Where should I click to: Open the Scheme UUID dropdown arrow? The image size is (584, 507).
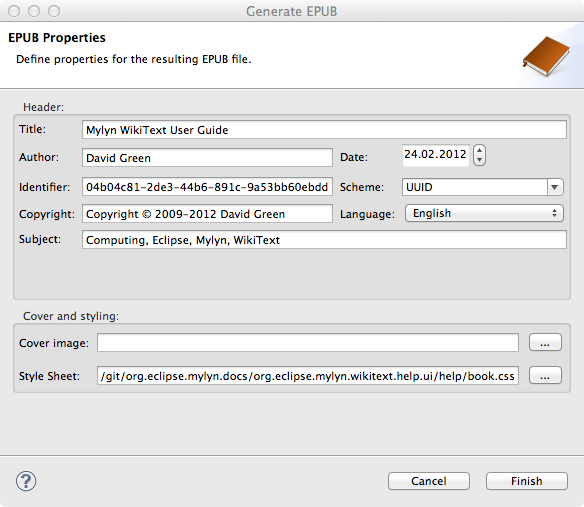click(x=555, y=187)
